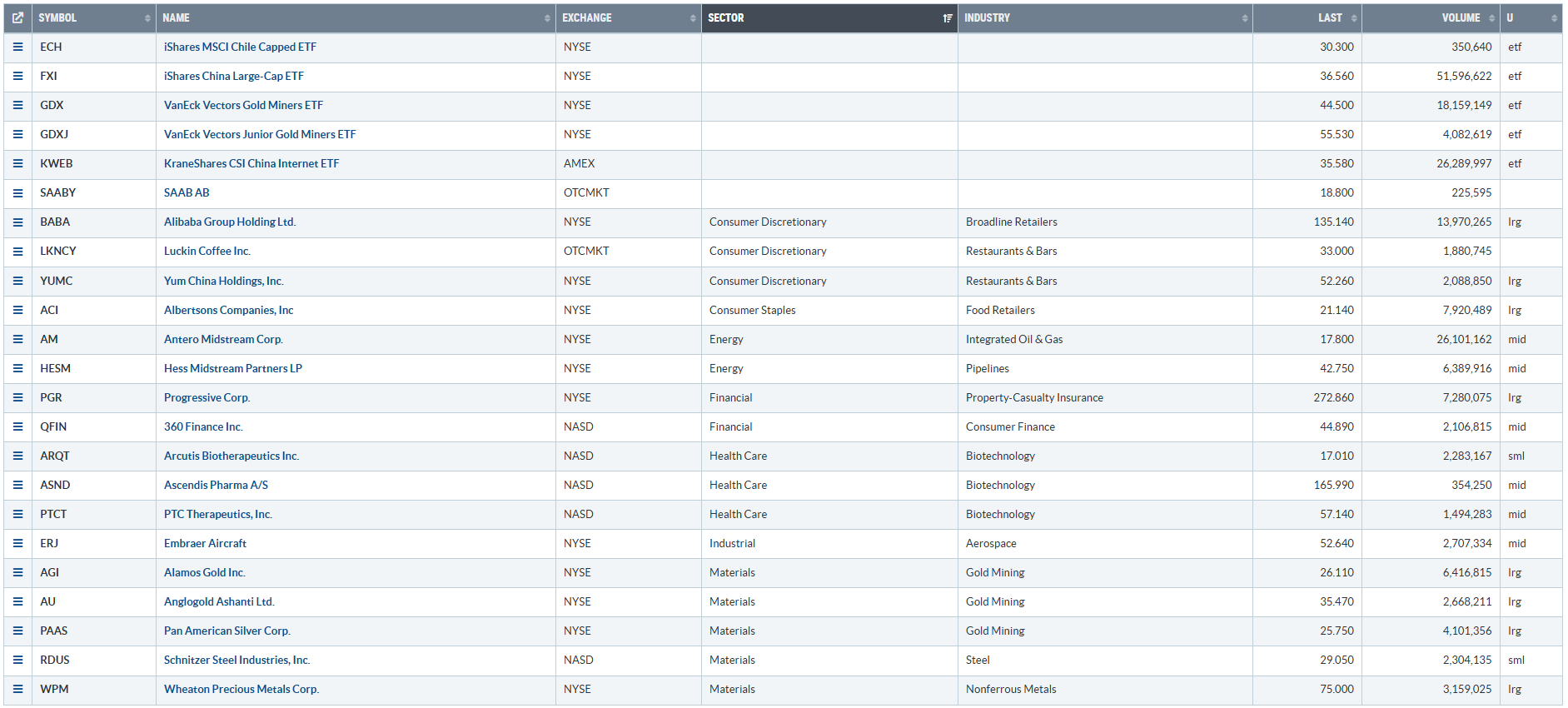This screenshot has width=1568, height=708.
Task: Open the Alibaba Group Holding Ltd. link
Action: pyautogui.click(x=230, y=222)
